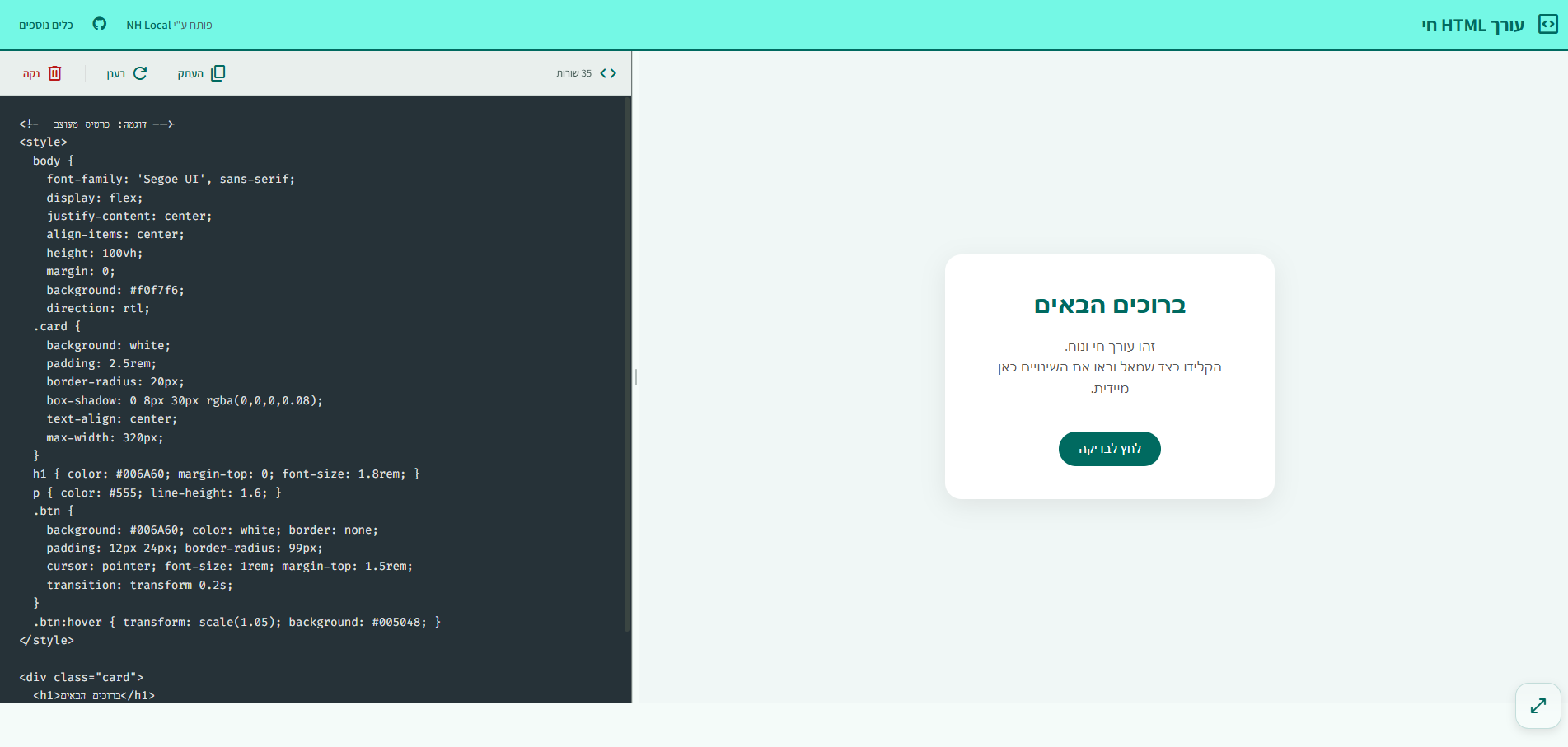Click the 'עורך HTML חי' page title
The width and height of the screenshot is (1568, 747).
[x=1472, y=25]
